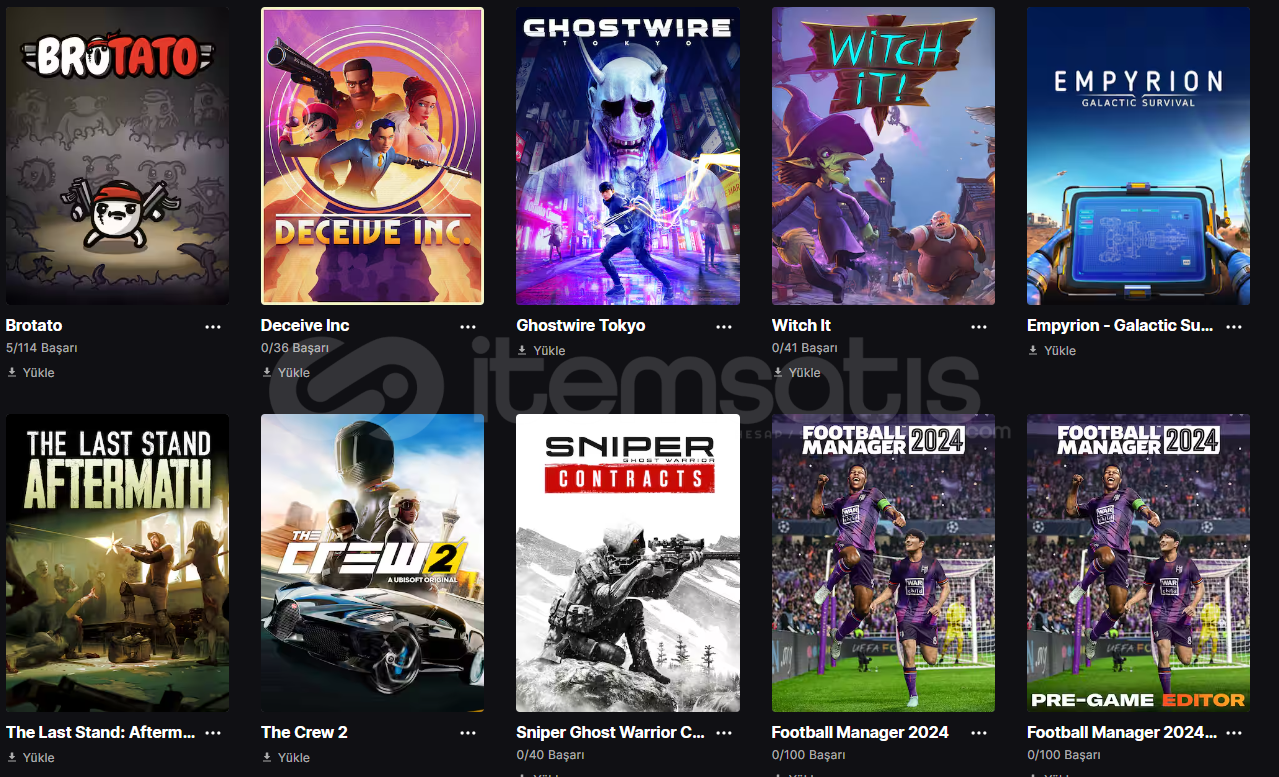Click Yükle under The Crew 2

(x=286, y=757)
